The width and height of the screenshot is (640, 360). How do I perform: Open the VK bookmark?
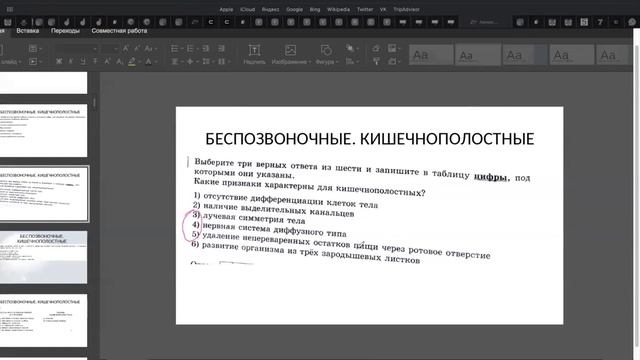tap(383, 9)
